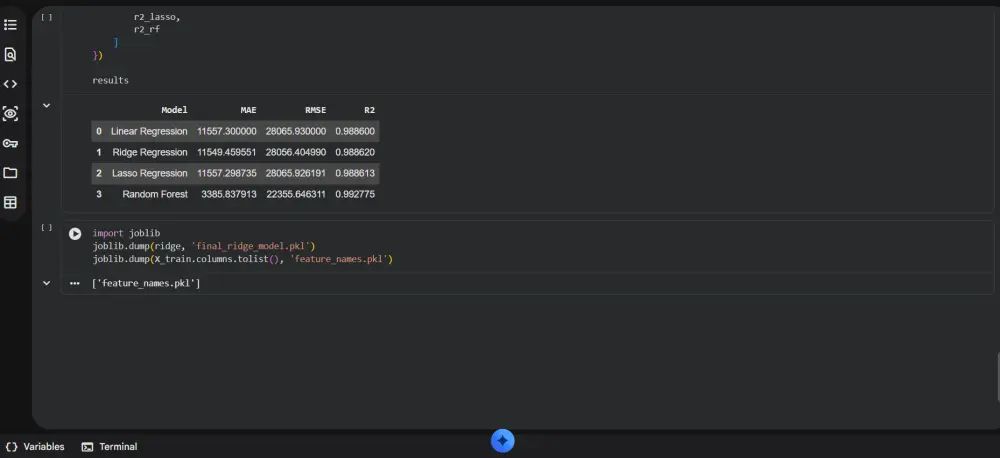This screenshot has height=458, width=1000.
Task: Click the execution bracket of joblib cell
Action: tap(46, 228)
